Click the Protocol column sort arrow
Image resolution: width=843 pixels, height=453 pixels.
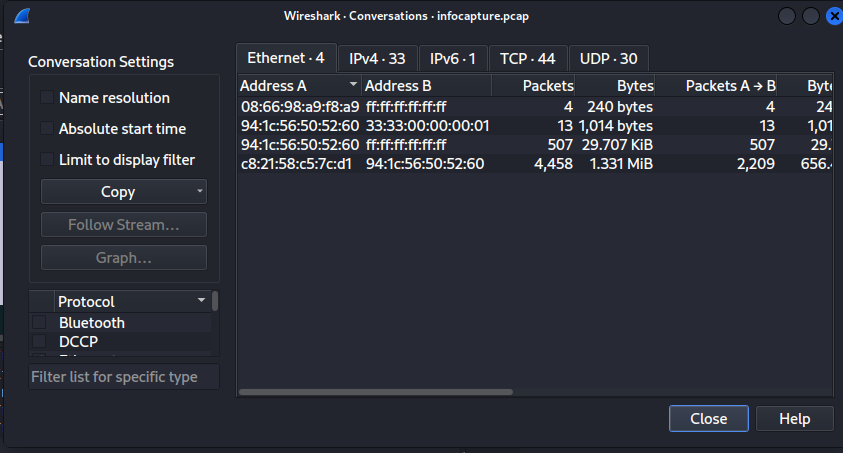pyautogui.click(x=202, y=300)
